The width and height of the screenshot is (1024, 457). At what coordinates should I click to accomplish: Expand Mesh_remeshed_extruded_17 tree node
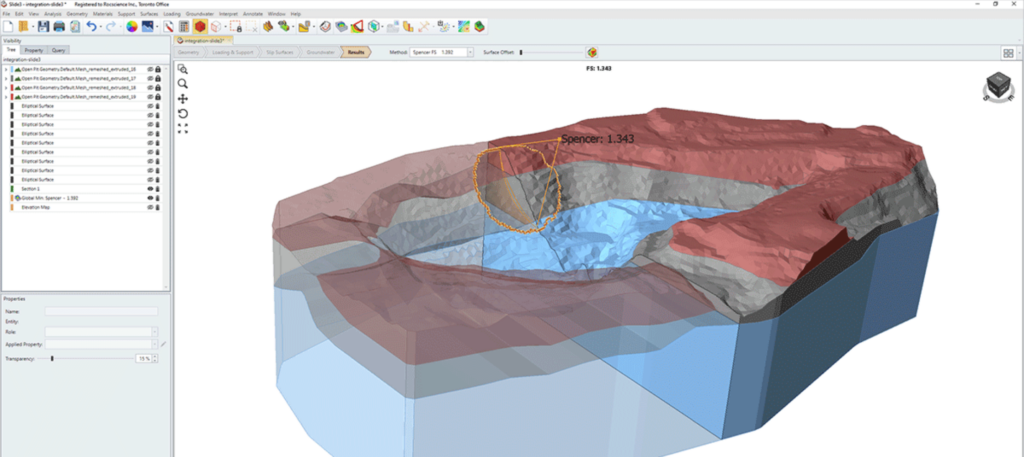tap(6, 78)
